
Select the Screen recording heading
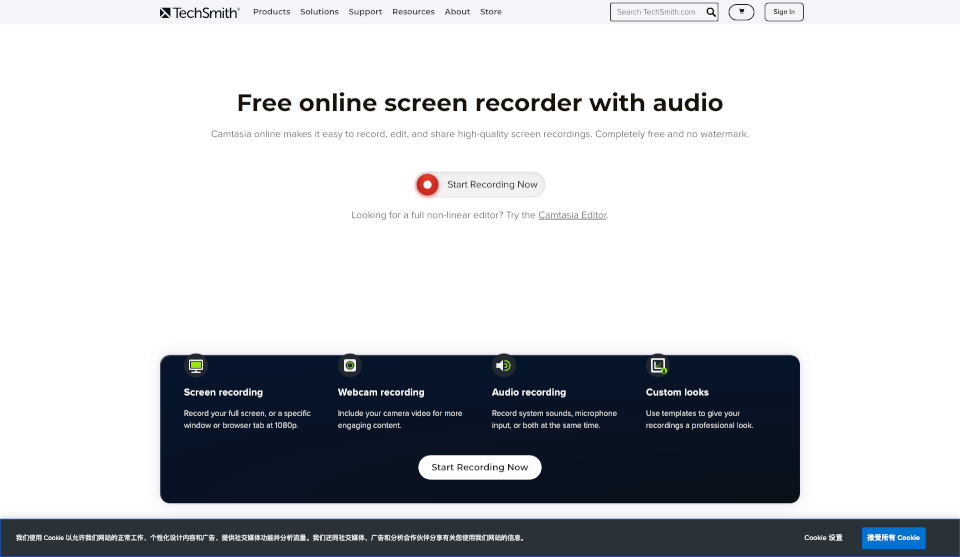click(223, 392)
